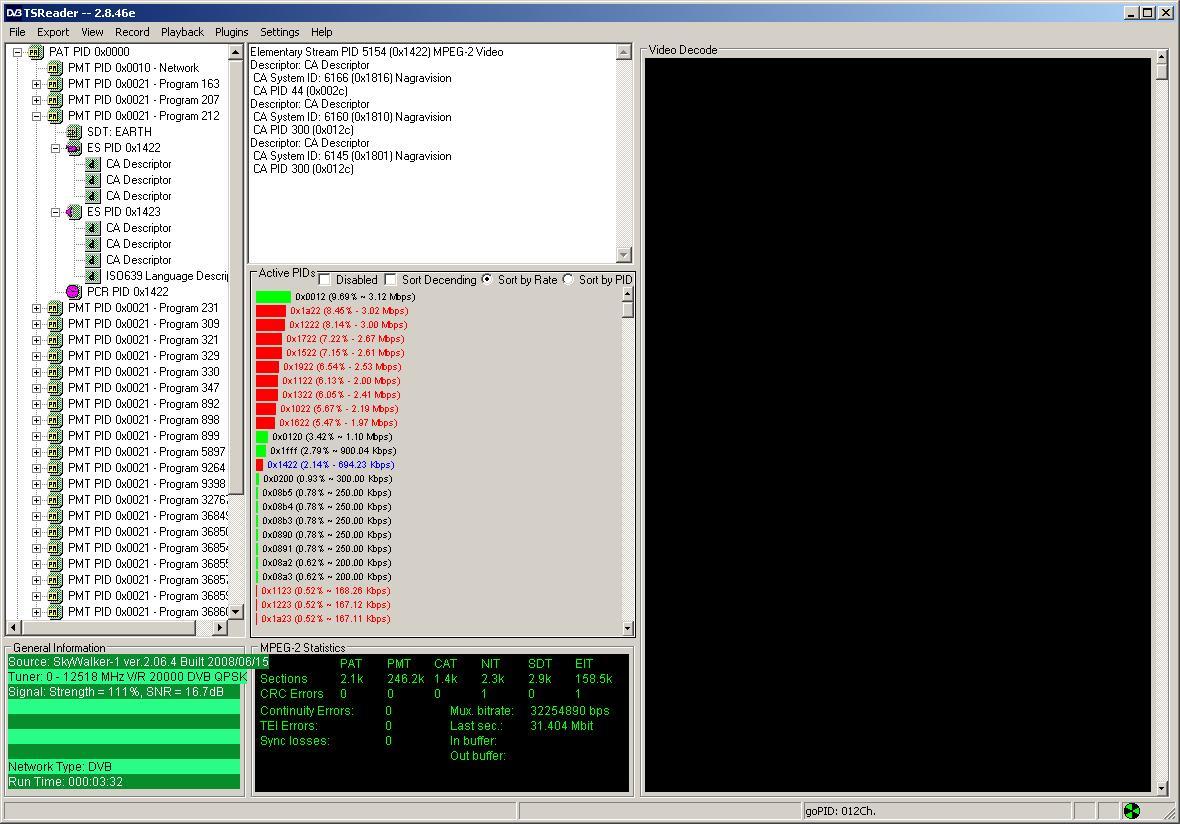Collapse the PAT PID 0x0000 root node

pos(17,52)
